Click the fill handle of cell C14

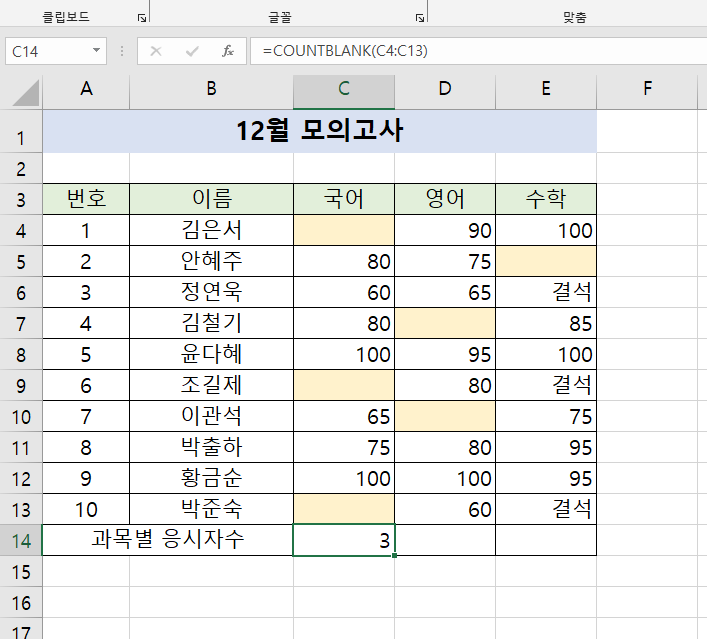click(395, 556)
